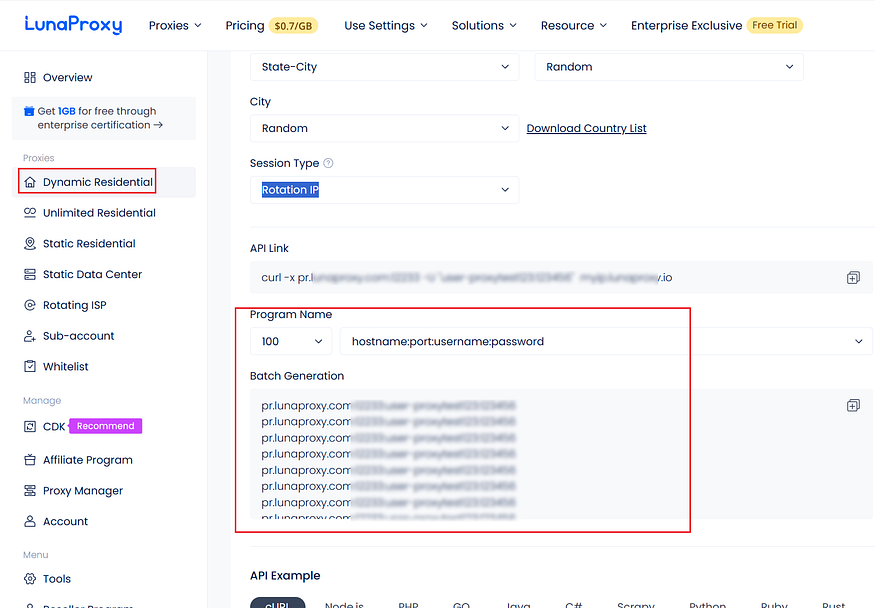875x608 pixels.
Task: Click the Program Name label
Action: [x=291, y=315]
